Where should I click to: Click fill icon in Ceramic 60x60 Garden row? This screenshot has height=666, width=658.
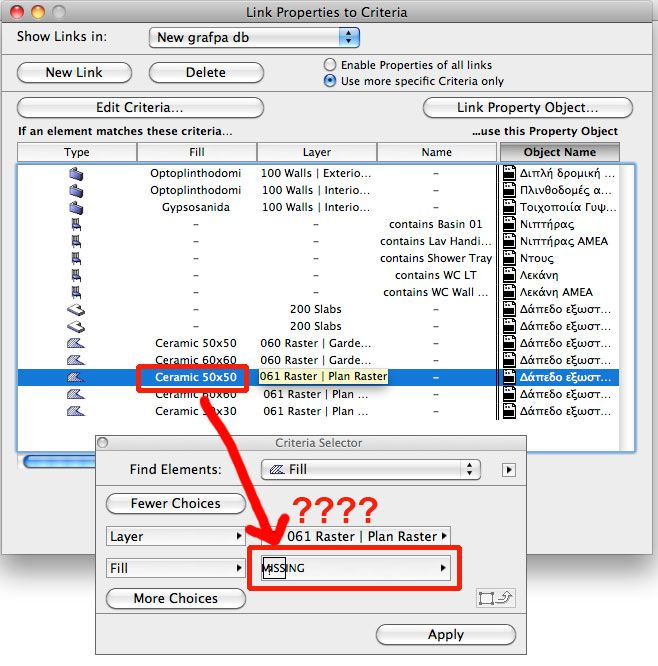(76, 360)
